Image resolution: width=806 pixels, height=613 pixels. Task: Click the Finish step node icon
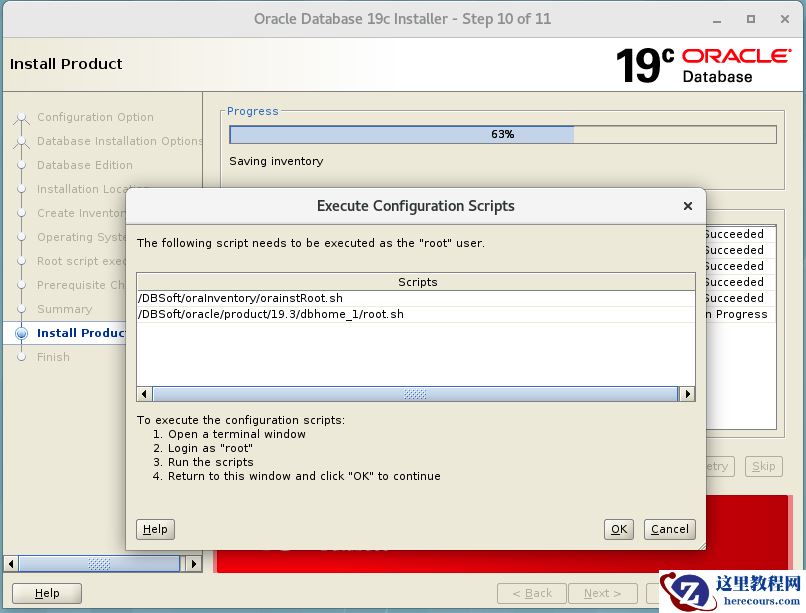coord(22,357)
